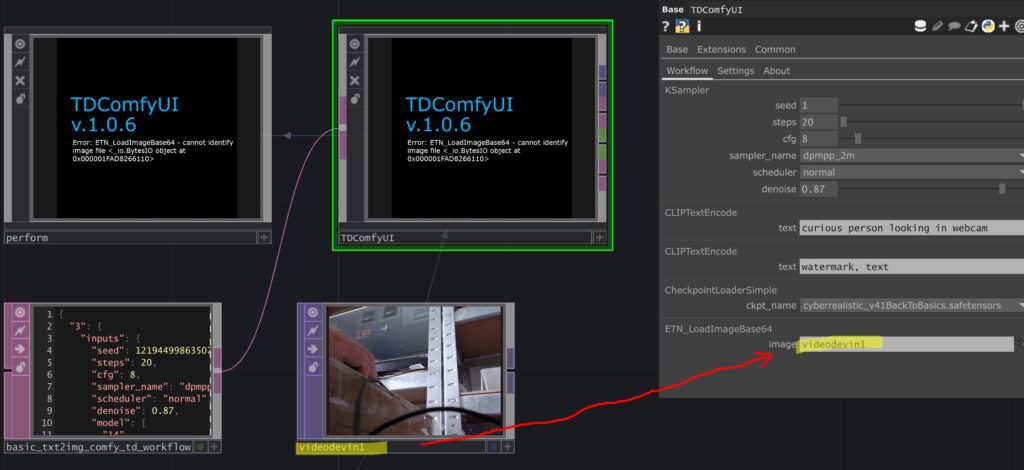Click plus button beside TDComfyUI node name
Viewport: 1024px width, 470px height.
[599, 238]
